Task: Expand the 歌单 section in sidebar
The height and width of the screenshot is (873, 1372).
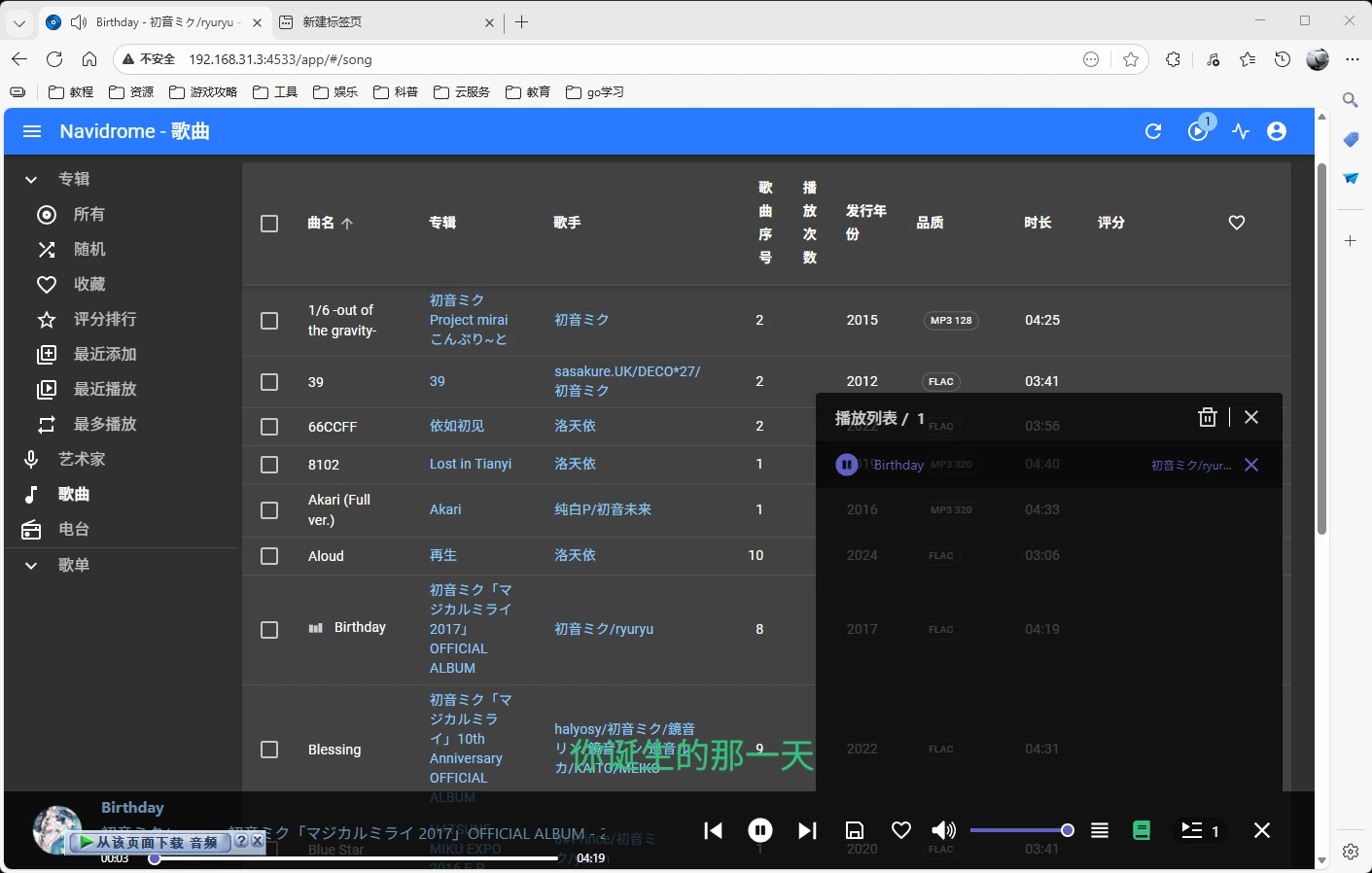Action: [x=30, y=565]
